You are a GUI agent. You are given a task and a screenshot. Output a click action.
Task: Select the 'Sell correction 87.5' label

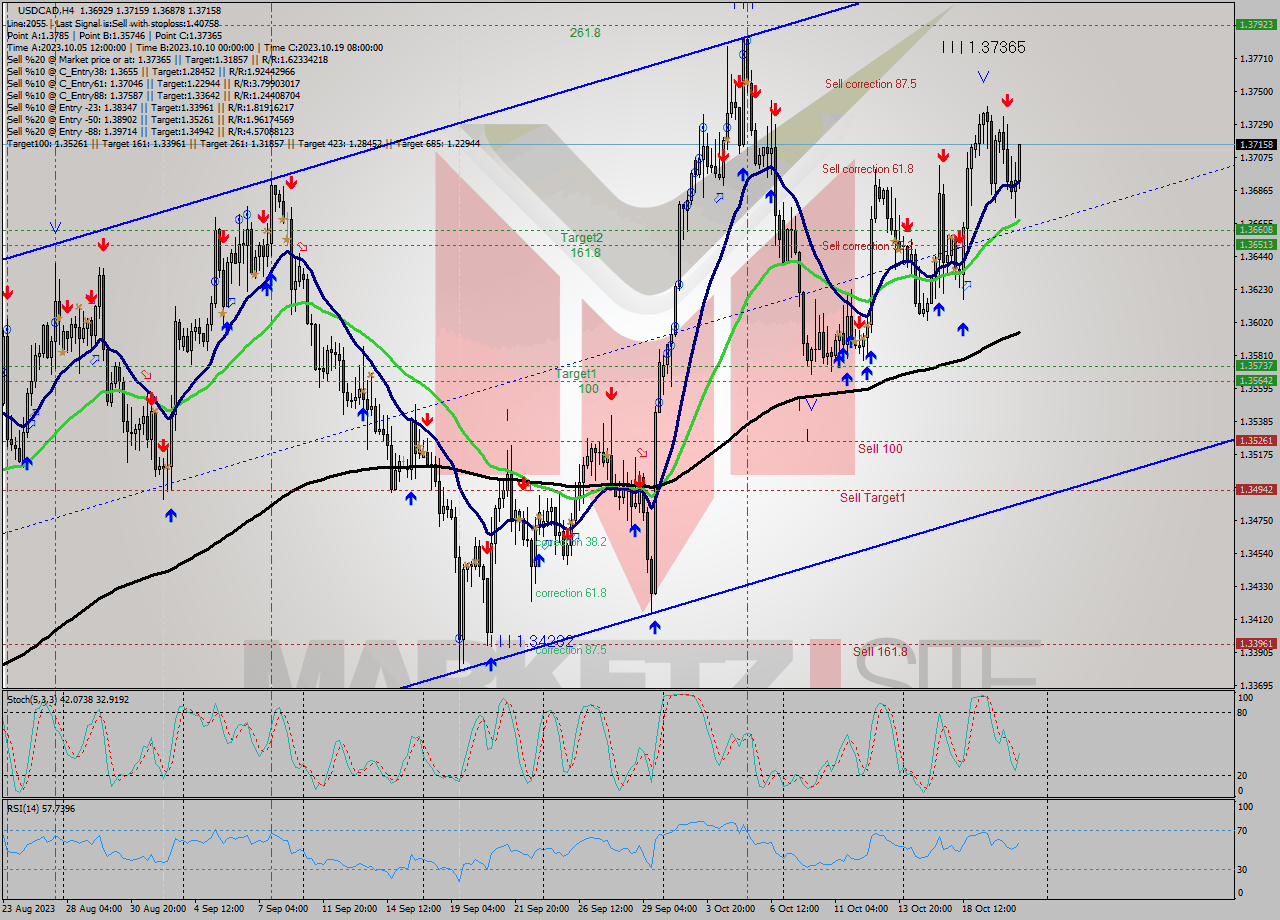870,84
